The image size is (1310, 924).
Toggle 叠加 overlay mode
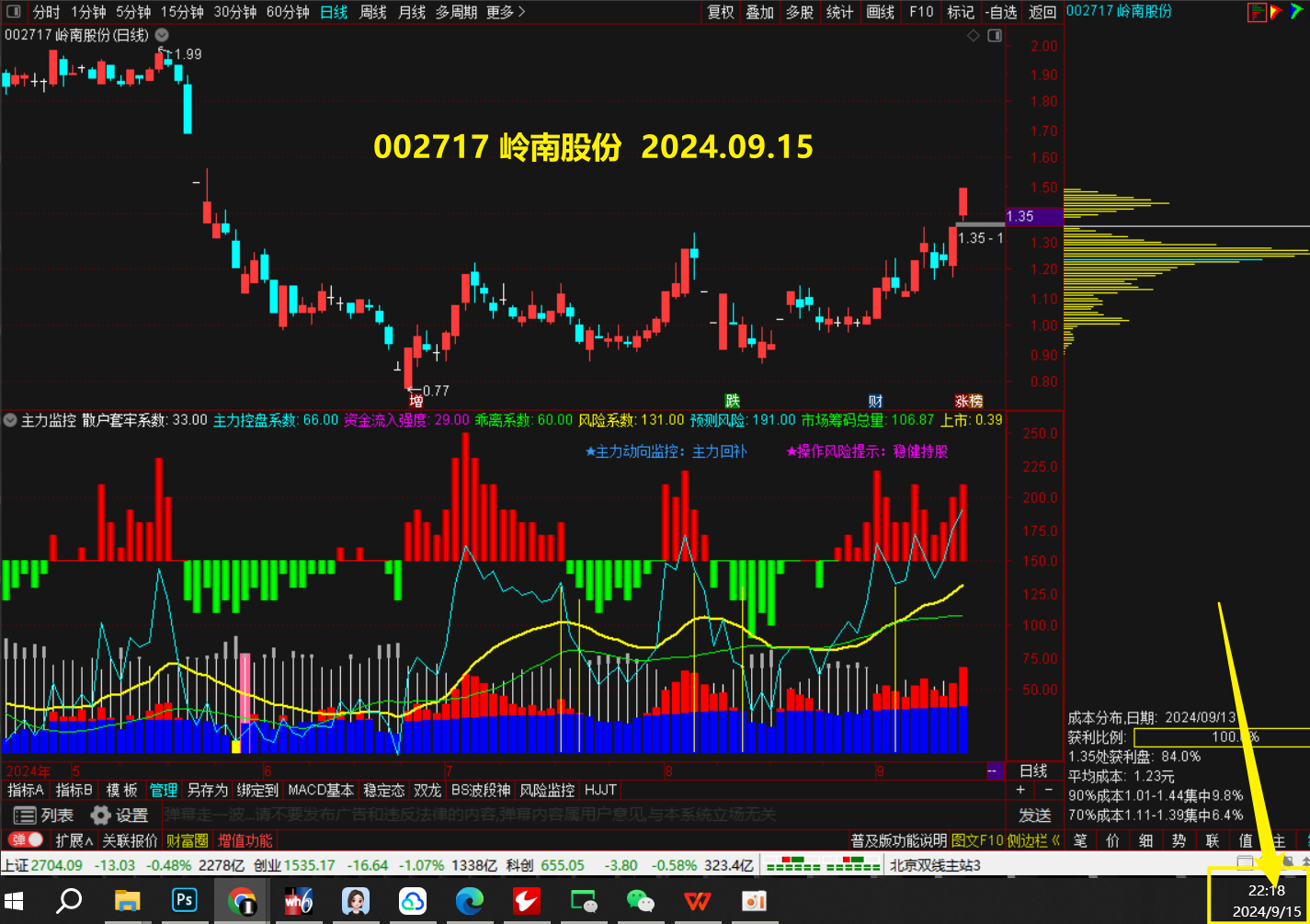pos(759,12)
